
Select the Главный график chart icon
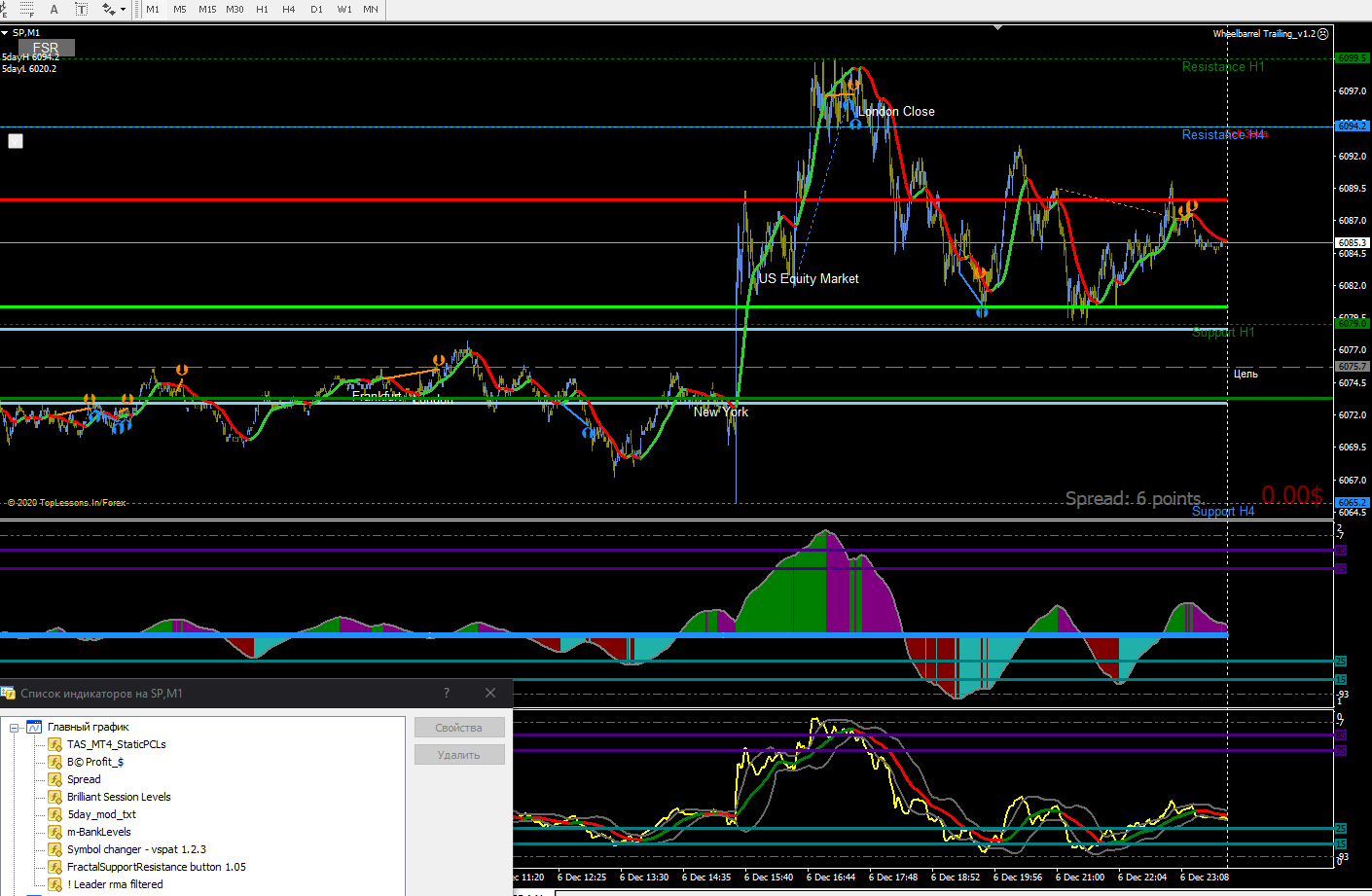(34, 727)
